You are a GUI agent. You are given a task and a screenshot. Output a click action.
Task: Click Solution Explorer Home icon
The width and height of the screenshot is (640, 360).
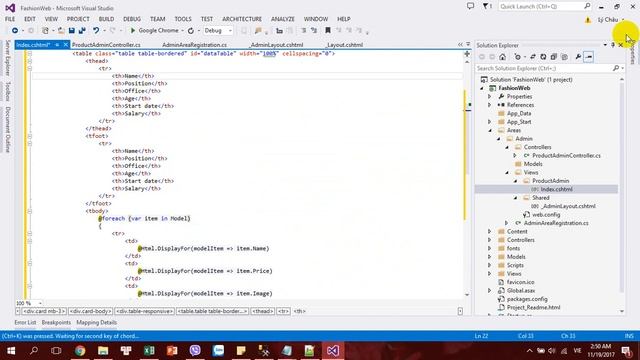pyautogui.click(x=502, y=57)
